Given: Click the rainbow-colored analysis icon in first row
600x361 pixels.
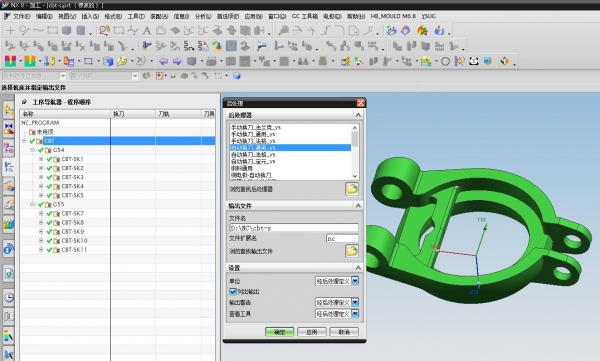Looking at the screenshot, I should 422,30.
